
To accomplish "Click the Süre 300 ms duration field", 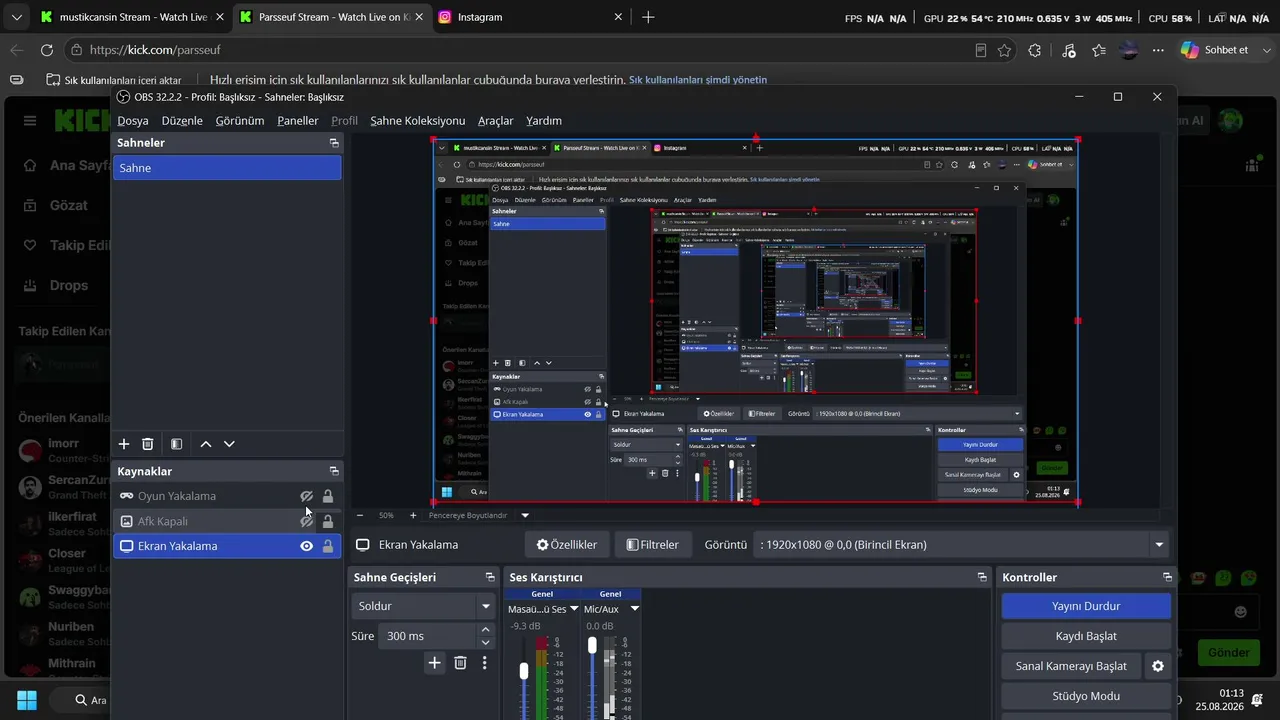I will (426, 636).
